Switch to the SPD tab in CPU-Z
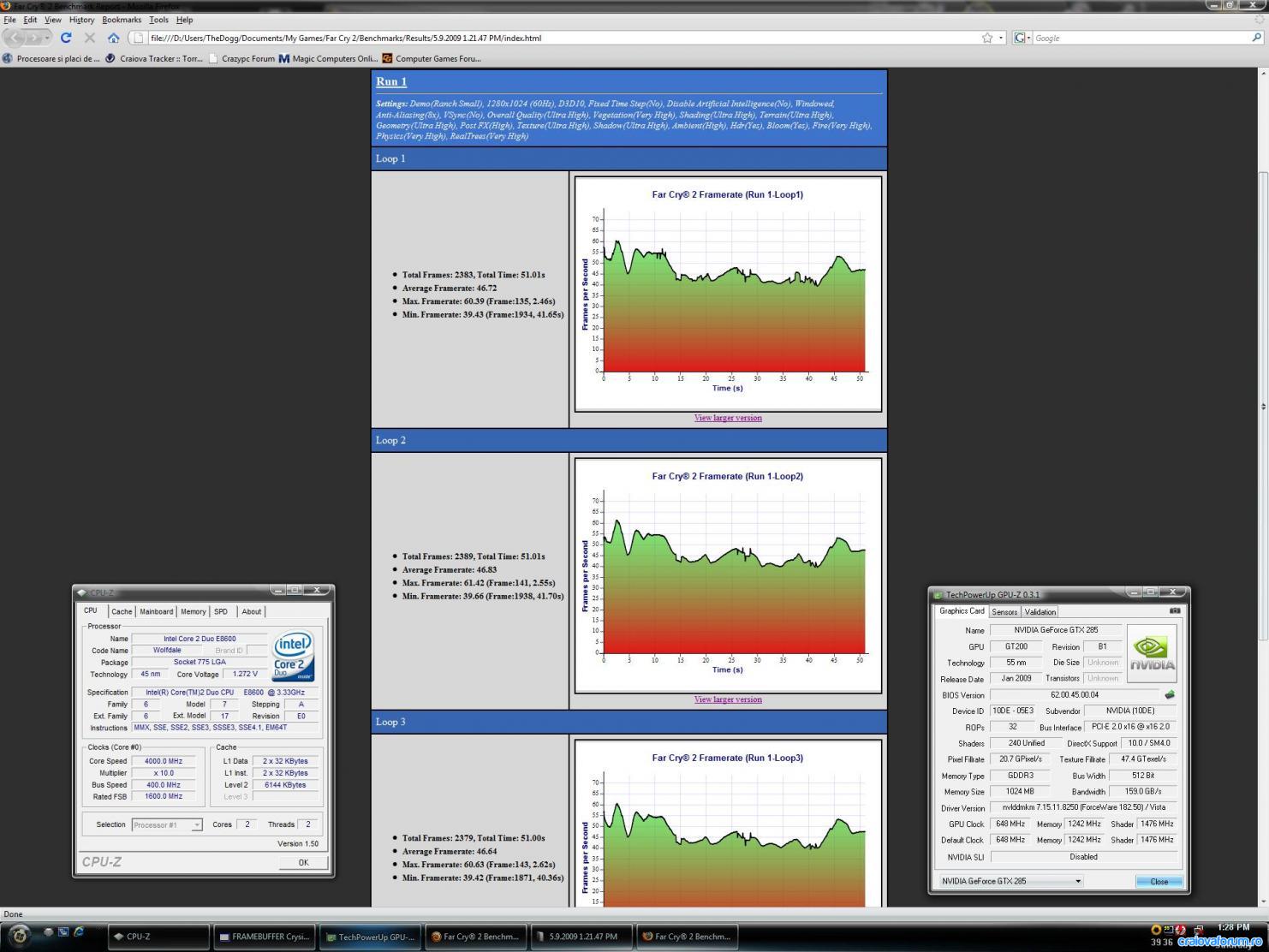Image resolution: width=1269 pixels, height=952 pixels. (x=221, y=611)
